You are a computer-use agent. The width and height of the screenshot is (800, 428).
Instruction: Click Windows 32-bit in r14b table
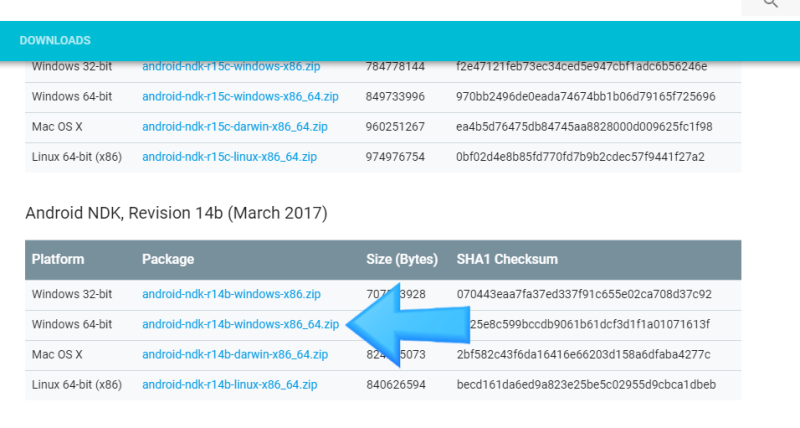coord(72,294)
